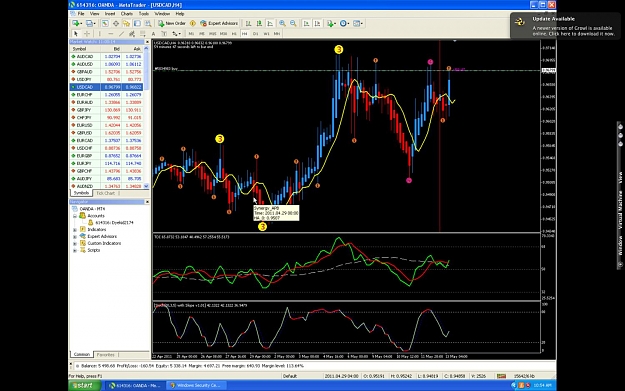The height and width of the screenshot is (391, 625).
Task: Open the chart templates icon
Action: point(358,24)
